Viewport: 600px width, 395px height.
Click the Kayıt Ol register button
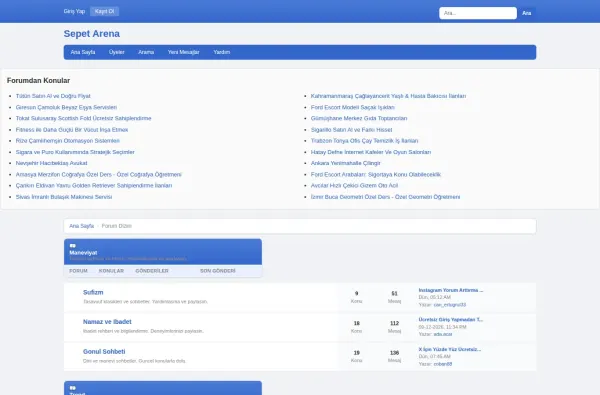tap(104, 11)
